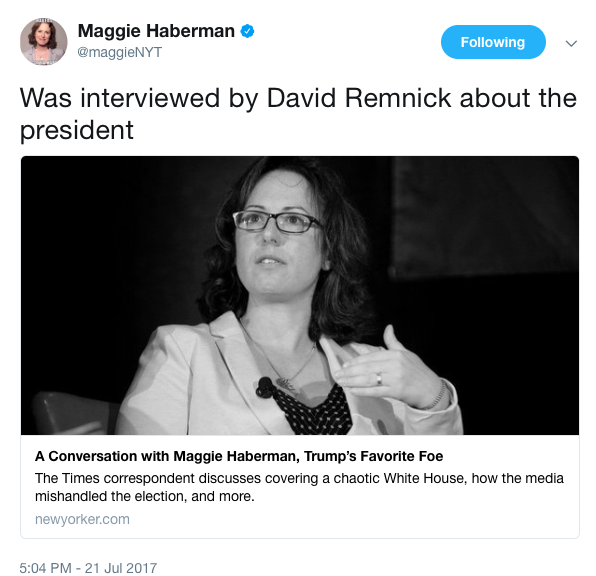This screenshot has width=596, height=576.
Task: Click the lapel microphone in the photo
Action: coord(264,387)
